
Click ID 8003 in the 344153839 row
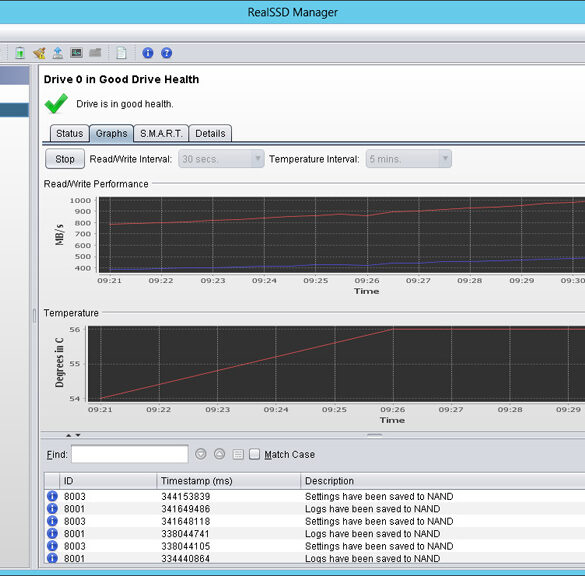[75, 497]
